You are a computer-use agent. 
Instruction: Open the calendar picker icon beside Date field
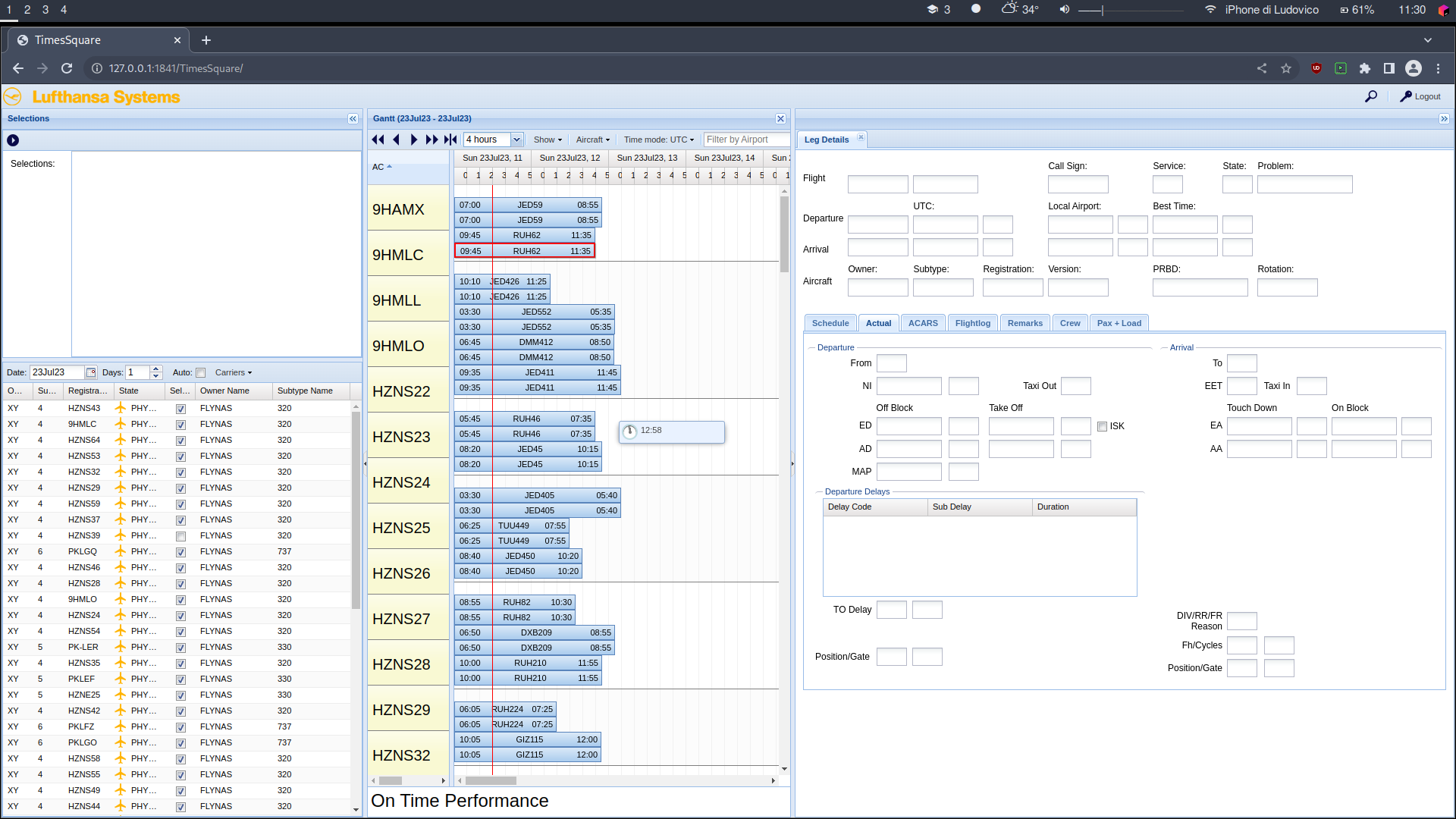tap(91, 372)
